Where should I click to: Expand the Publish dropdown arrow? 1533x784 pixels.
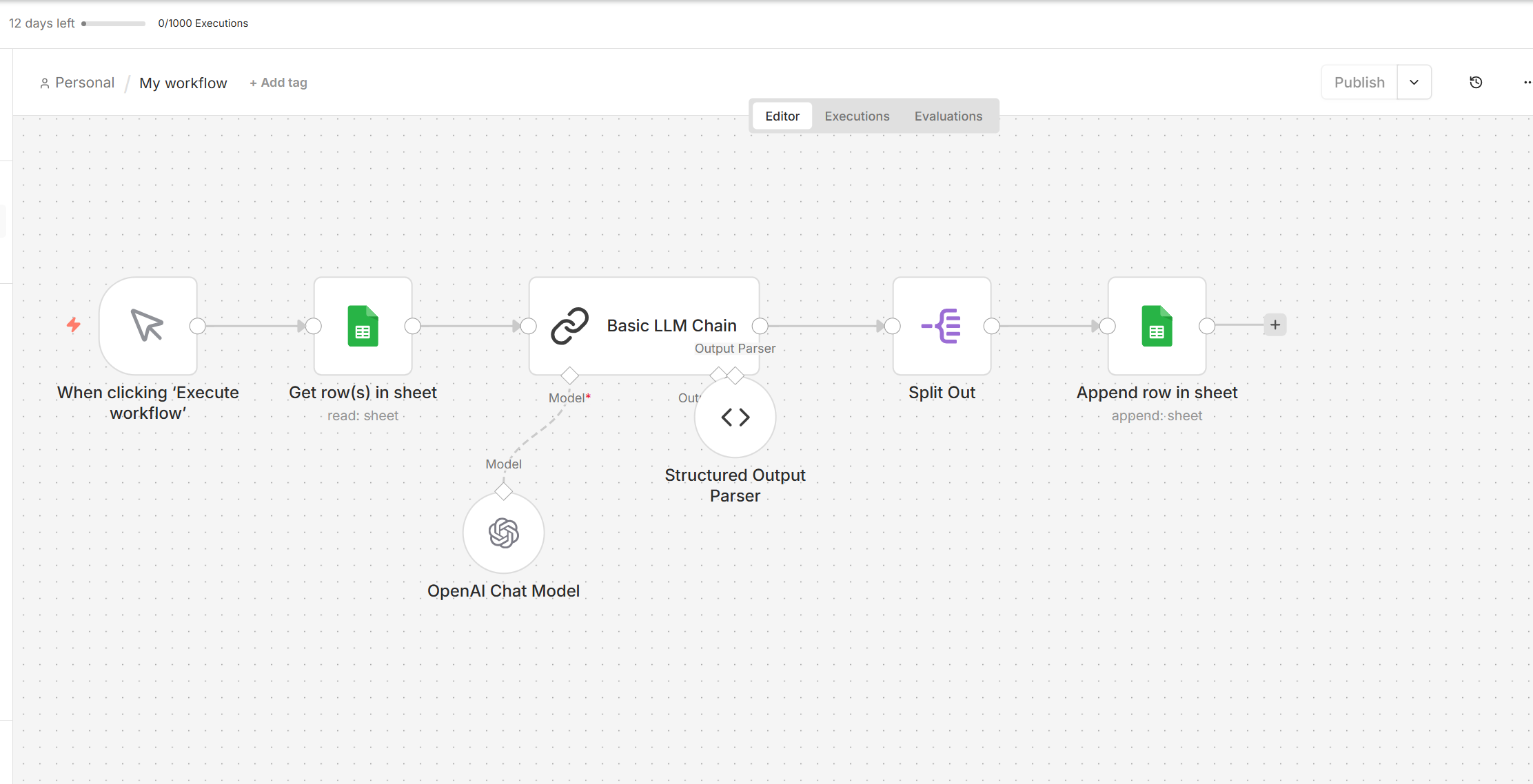[1414, 83]
